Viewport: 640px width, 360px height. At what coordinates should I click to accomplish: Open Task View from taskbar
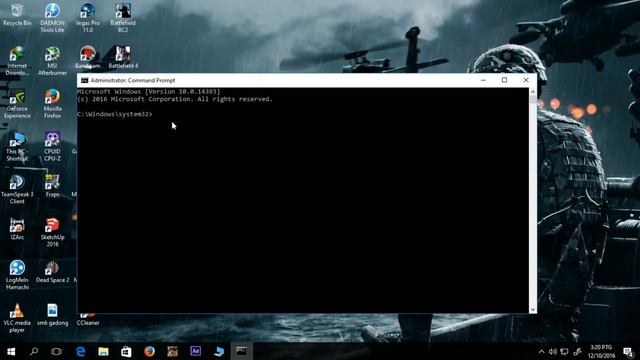click(56, 351)
